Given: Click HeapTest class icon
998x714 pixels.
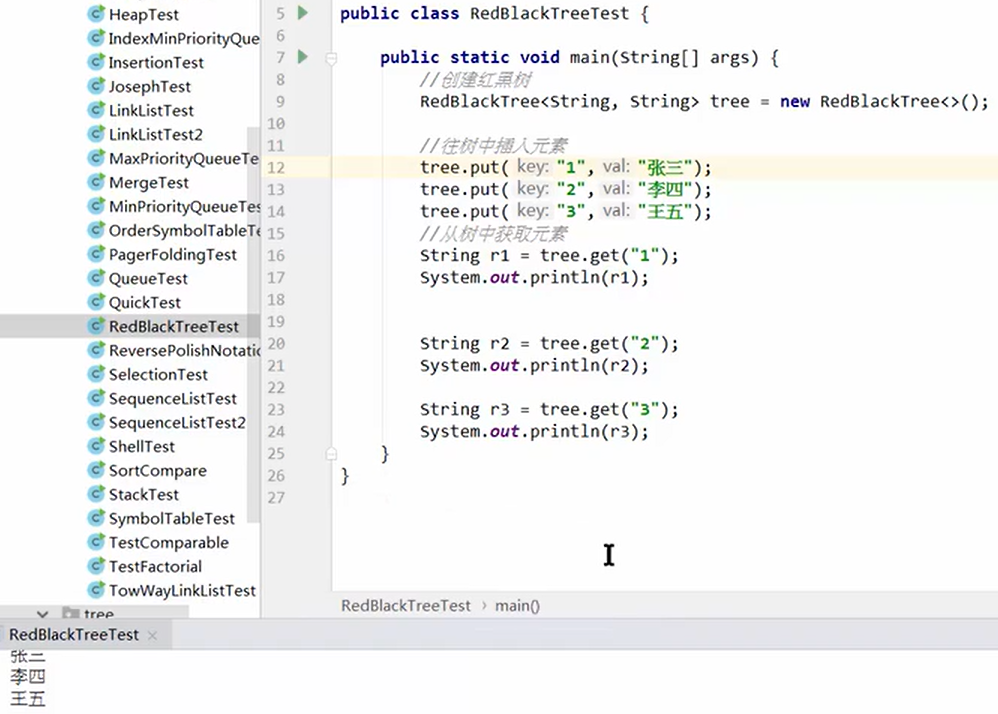Looking at the screenshot, I should pos(96,14).
